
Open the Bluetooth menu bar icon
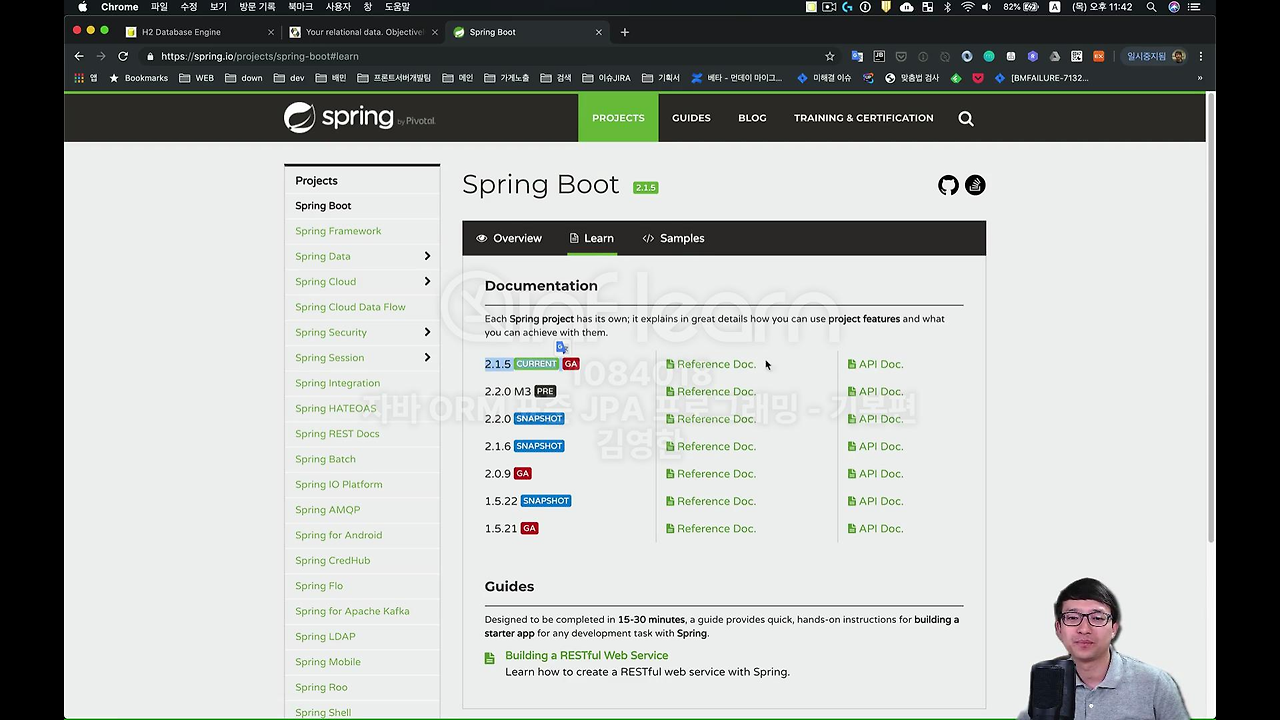click(948, 7)
